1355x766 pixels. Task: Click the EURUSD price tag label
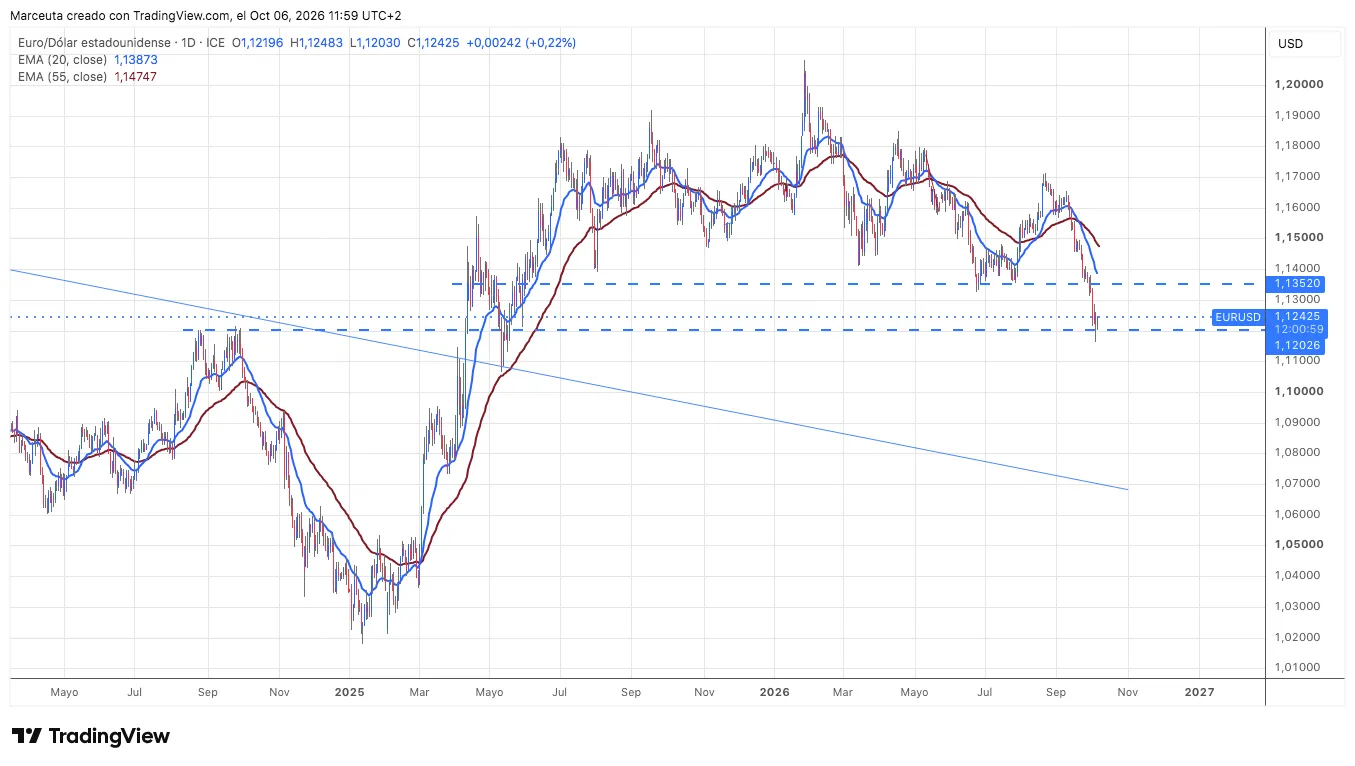[1237, 317]
